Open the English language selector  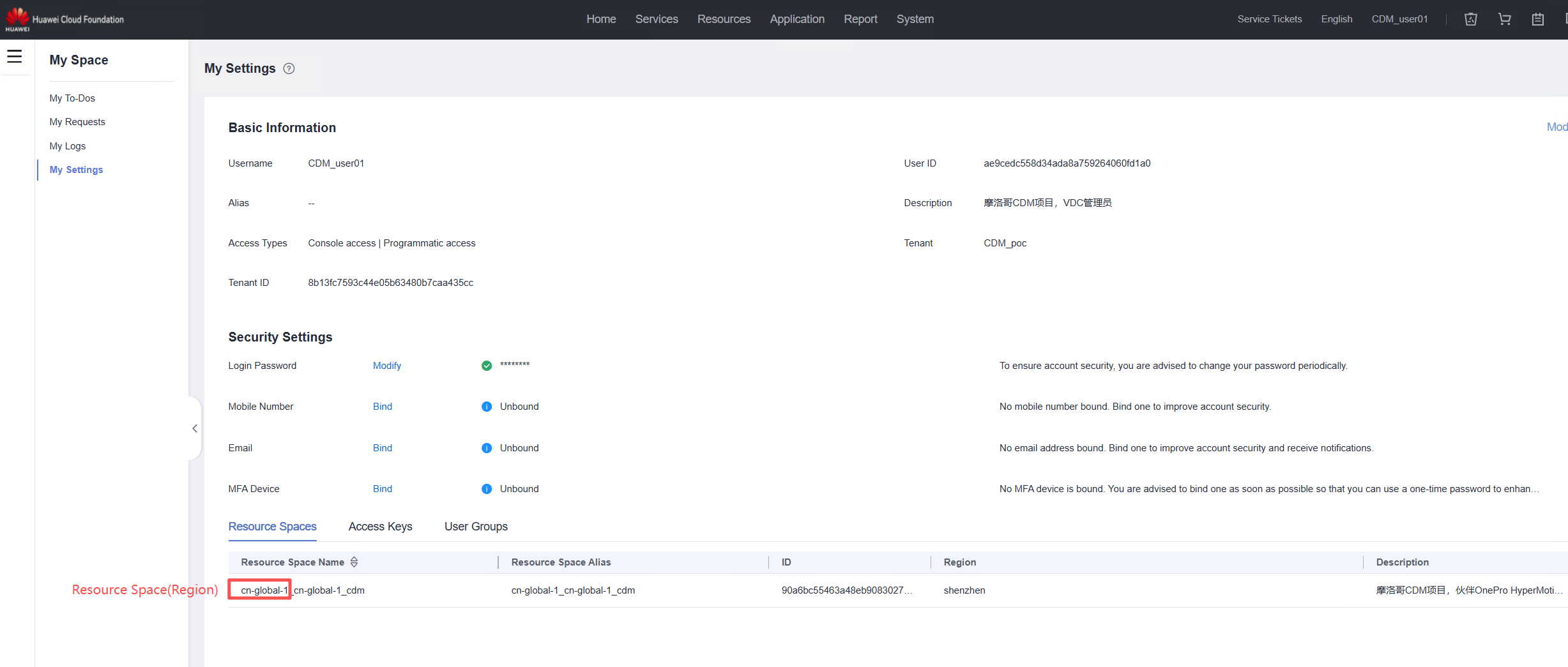pyautogui.click(x=1336, y=19)
